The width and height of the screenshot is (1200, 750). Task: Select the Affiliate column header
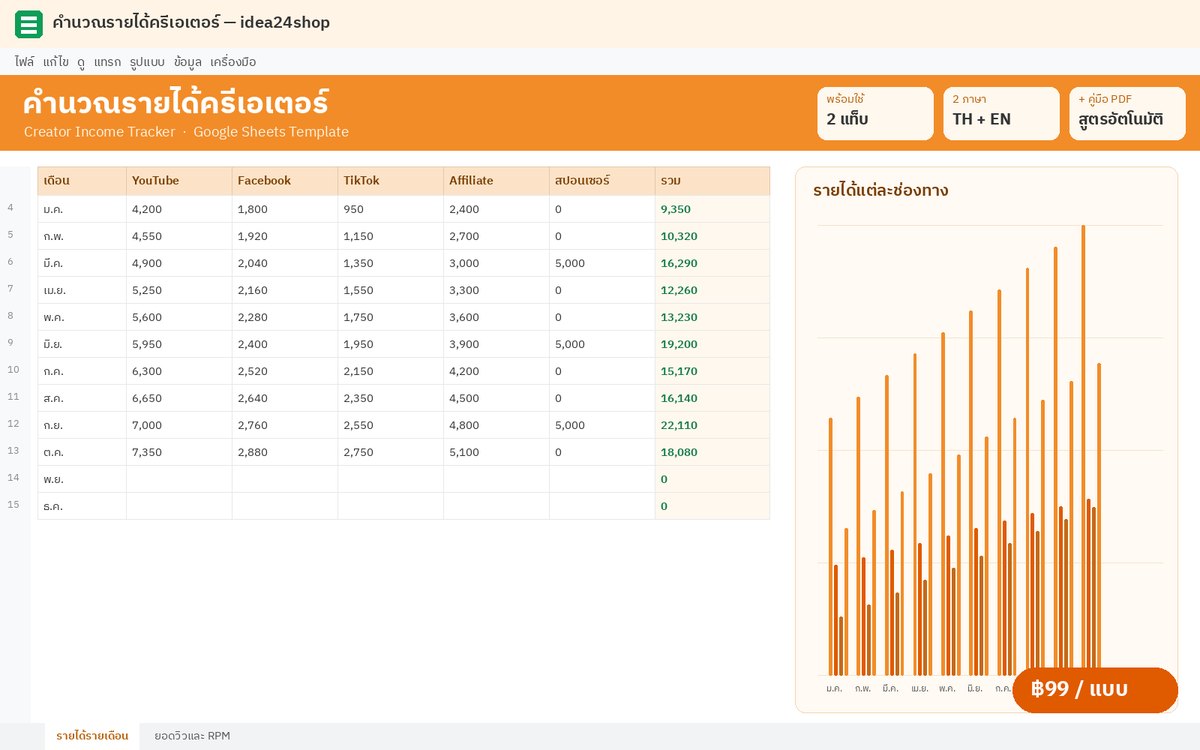point(497,181)
